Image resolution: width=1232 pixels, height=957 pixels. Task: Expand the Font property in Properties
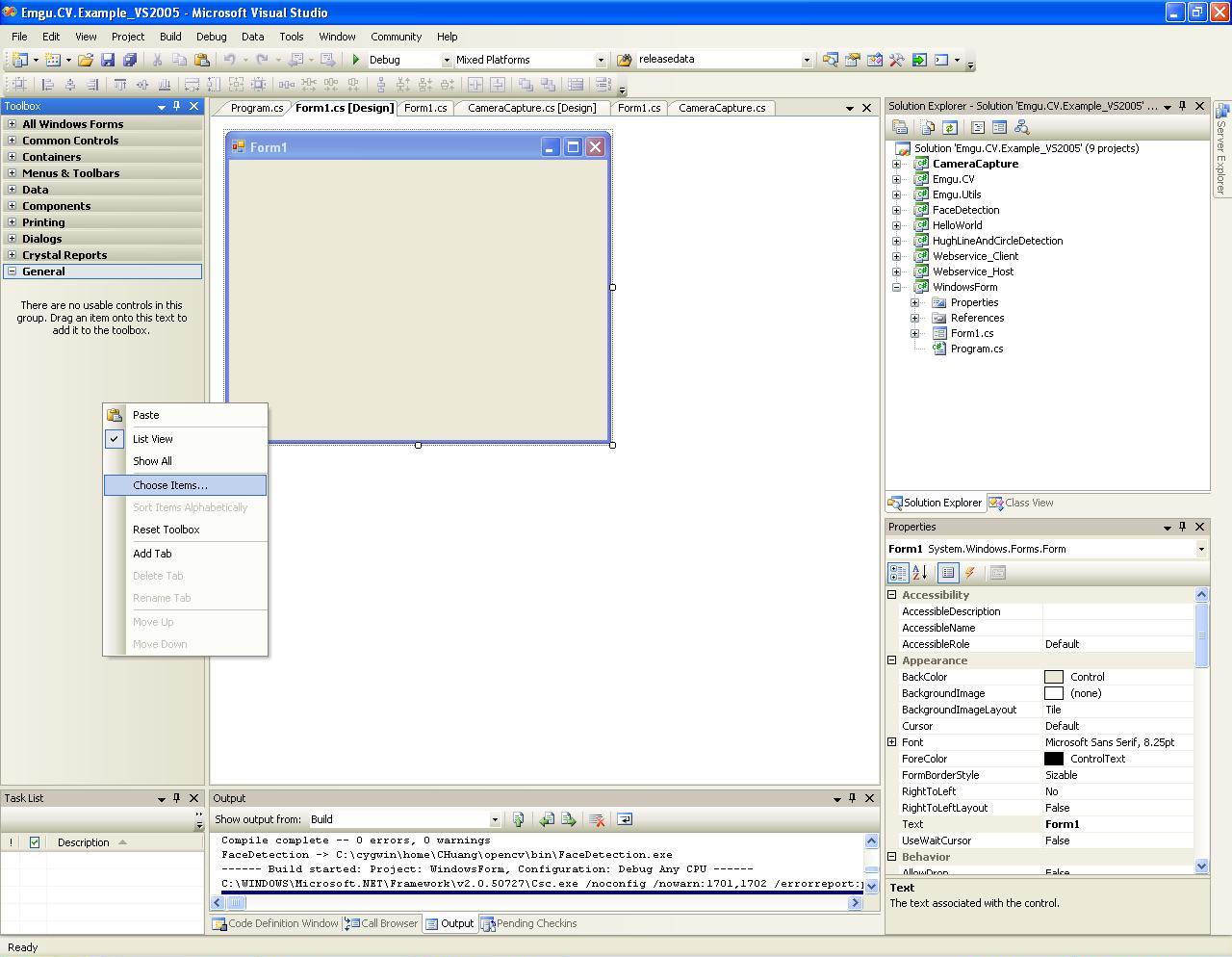tap(892, 742)
